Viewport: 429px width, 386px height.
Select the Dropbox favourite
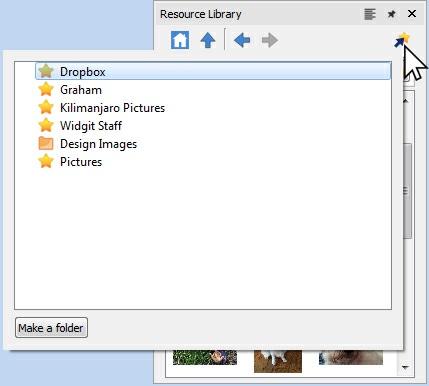click(x=213, y=71)
